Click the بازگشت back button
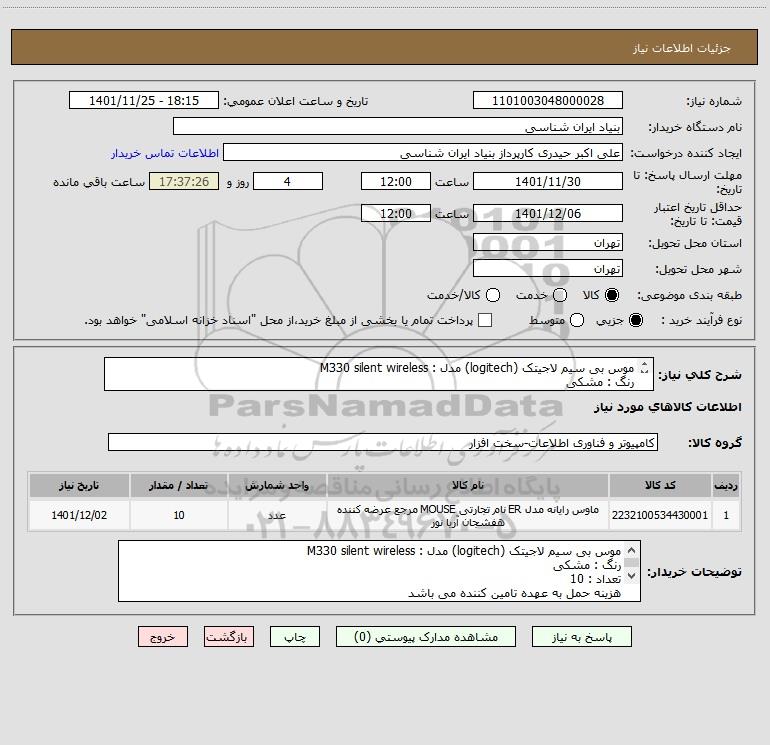Viewport: 770px width, 745px height. [x=229, y=637]
